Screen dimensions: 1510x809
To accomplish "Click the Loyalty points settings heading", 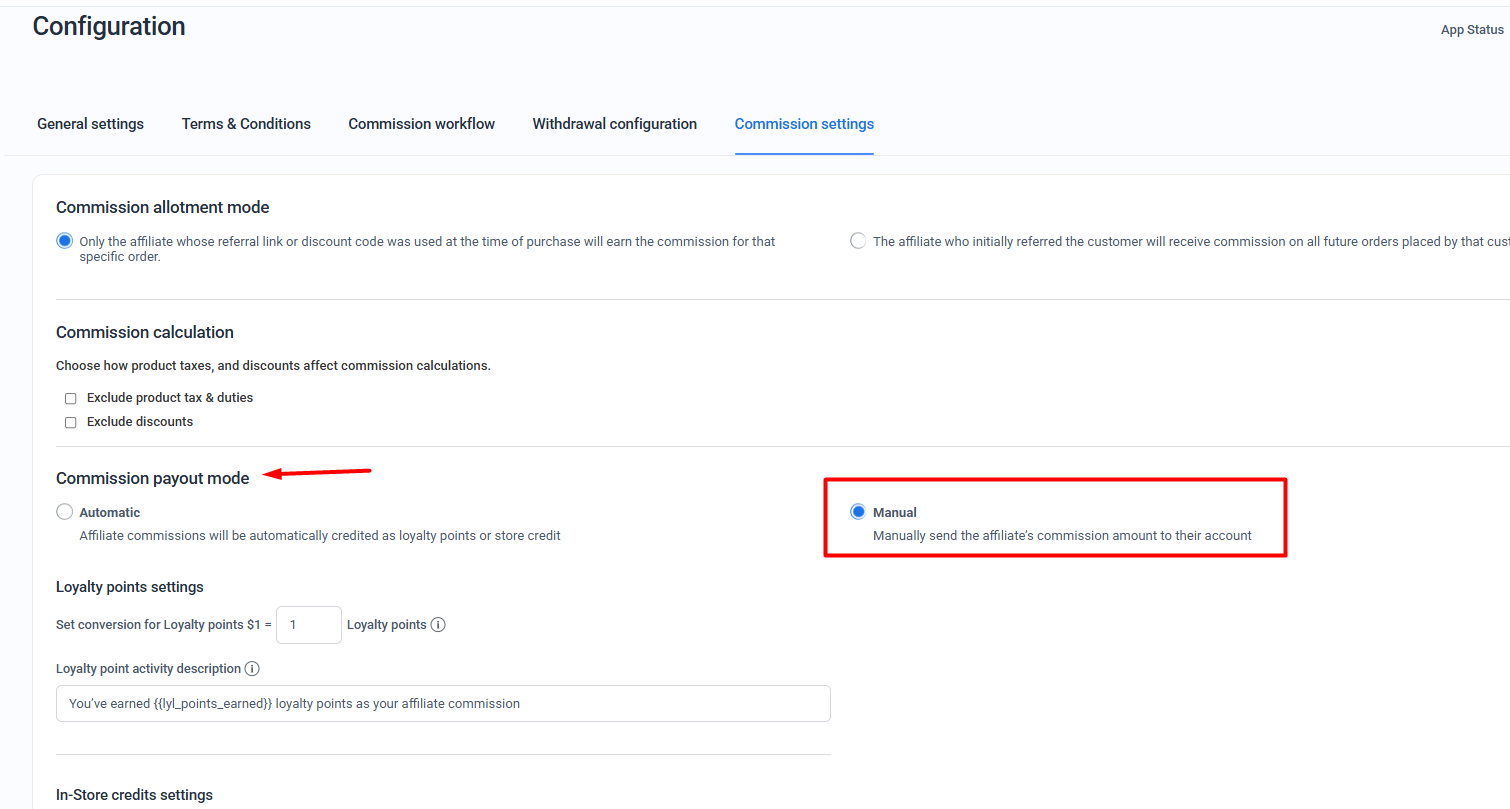I will [x=130, y=587].
